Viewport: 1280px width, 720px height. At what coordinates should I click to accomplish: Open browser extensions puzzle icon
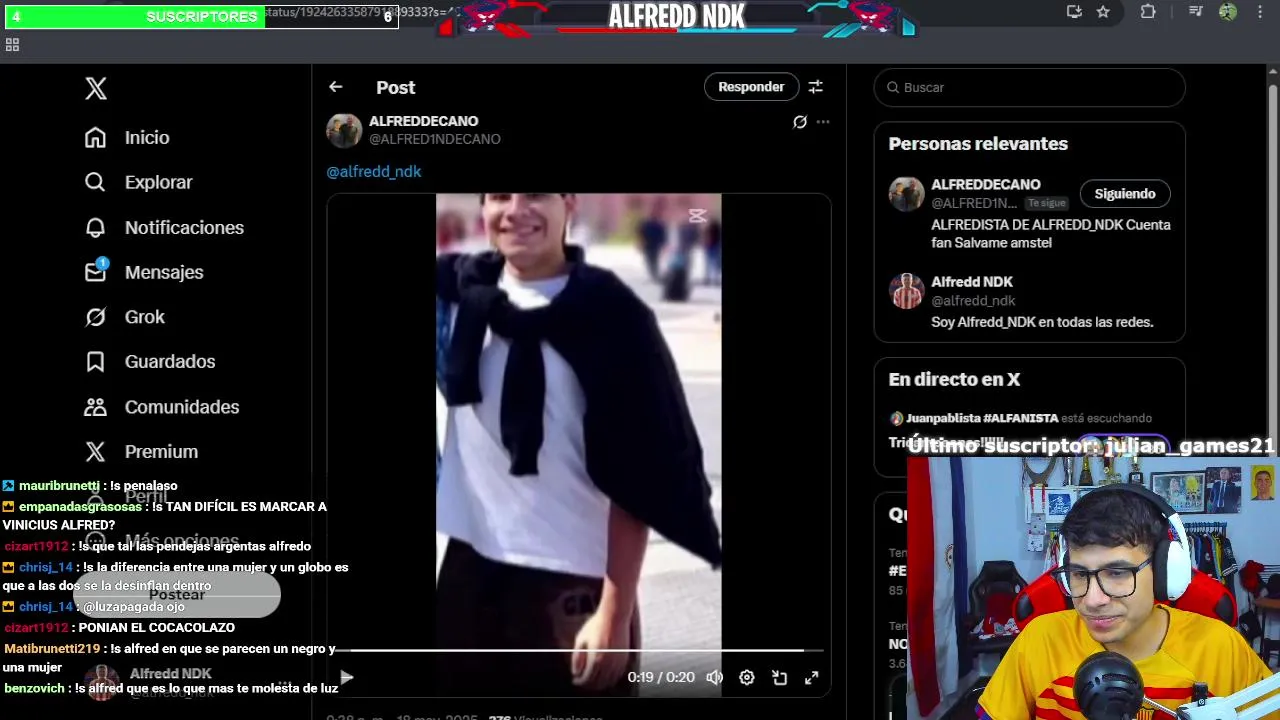tap(1148, 12)
